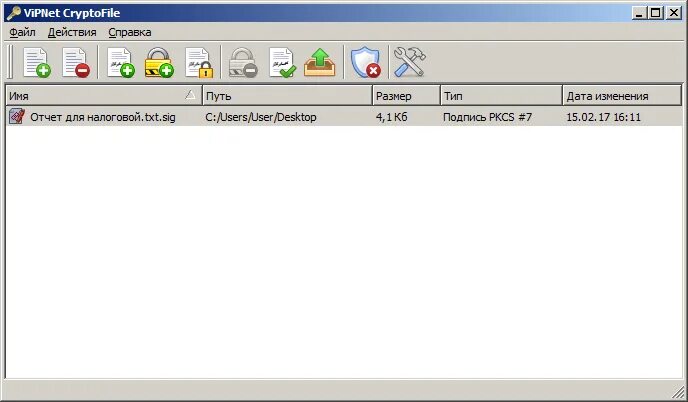Click the Remove file icon with red minus
The width and height of the screenshot is (688, 402).
click(76, 62)
